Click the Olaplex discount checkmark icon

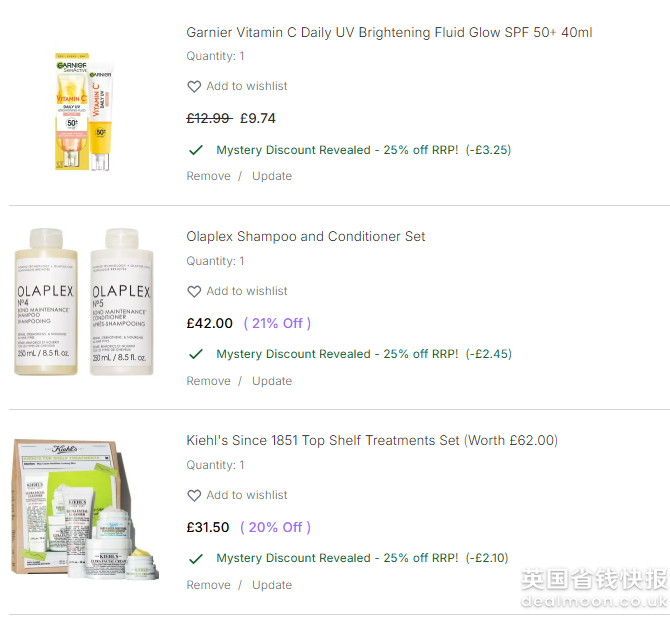pos(196,354)
